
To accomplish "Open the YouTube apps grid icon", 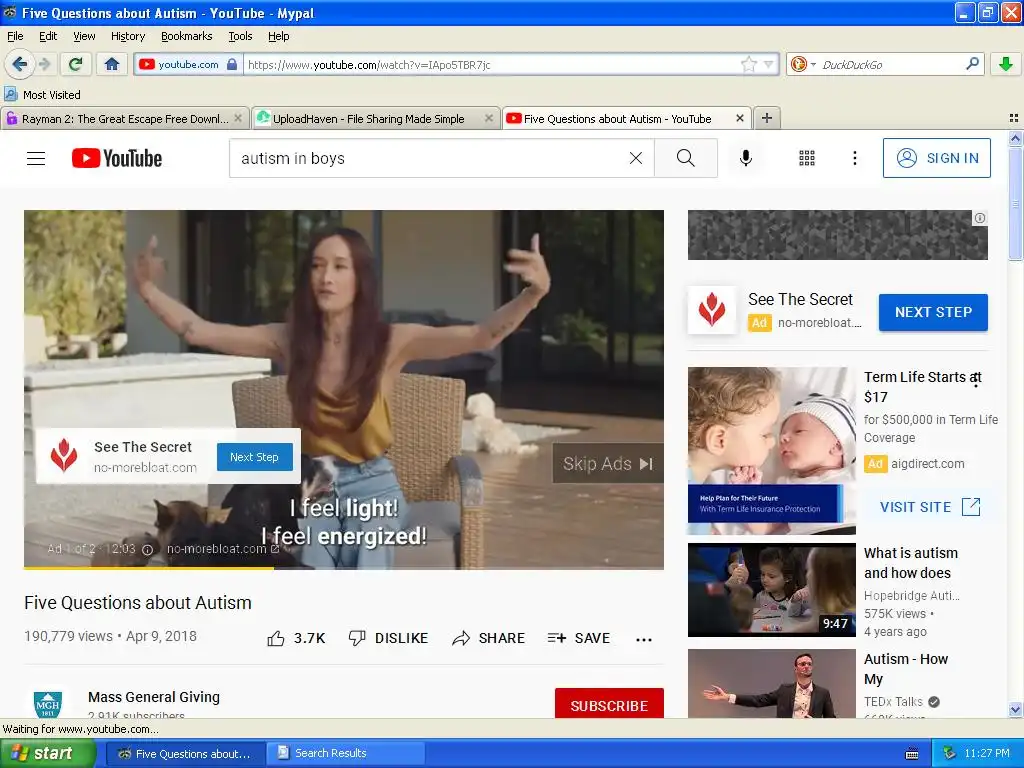I will (807, 158).
